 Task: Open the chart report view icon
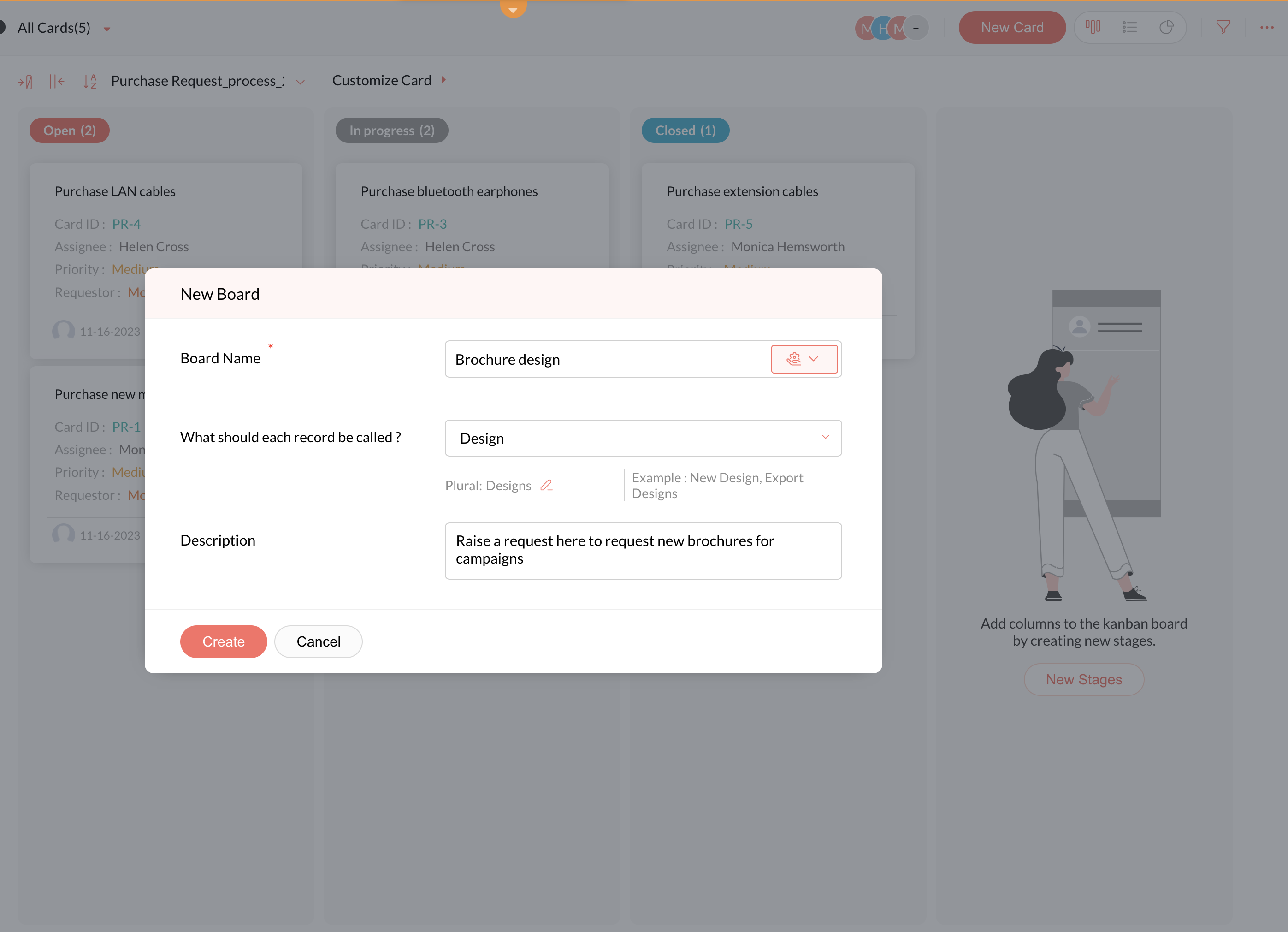click(1166, 27)
